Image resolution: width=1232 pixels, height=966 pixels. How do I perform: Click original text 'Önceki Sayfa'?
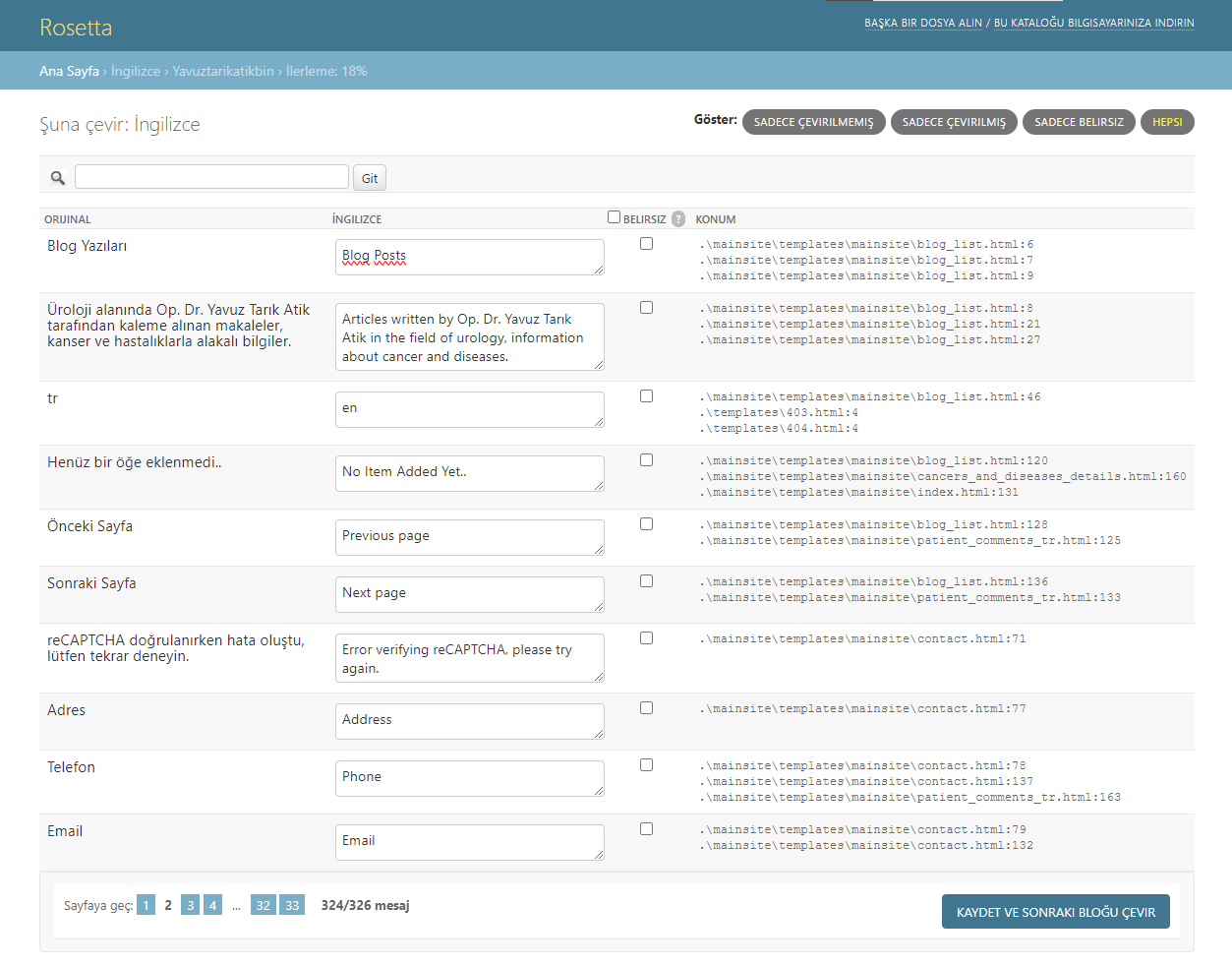pyautogui.click(x=89, y=526)
